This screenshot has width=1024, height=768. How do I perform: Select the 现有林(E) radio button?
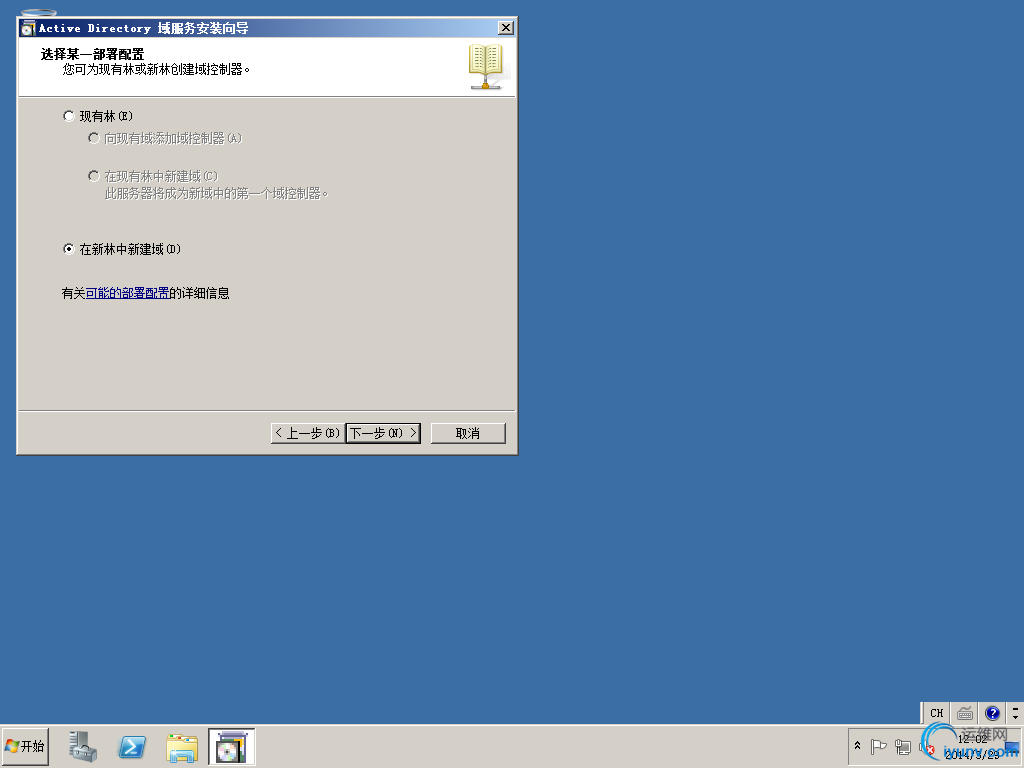tap(68, 116)
